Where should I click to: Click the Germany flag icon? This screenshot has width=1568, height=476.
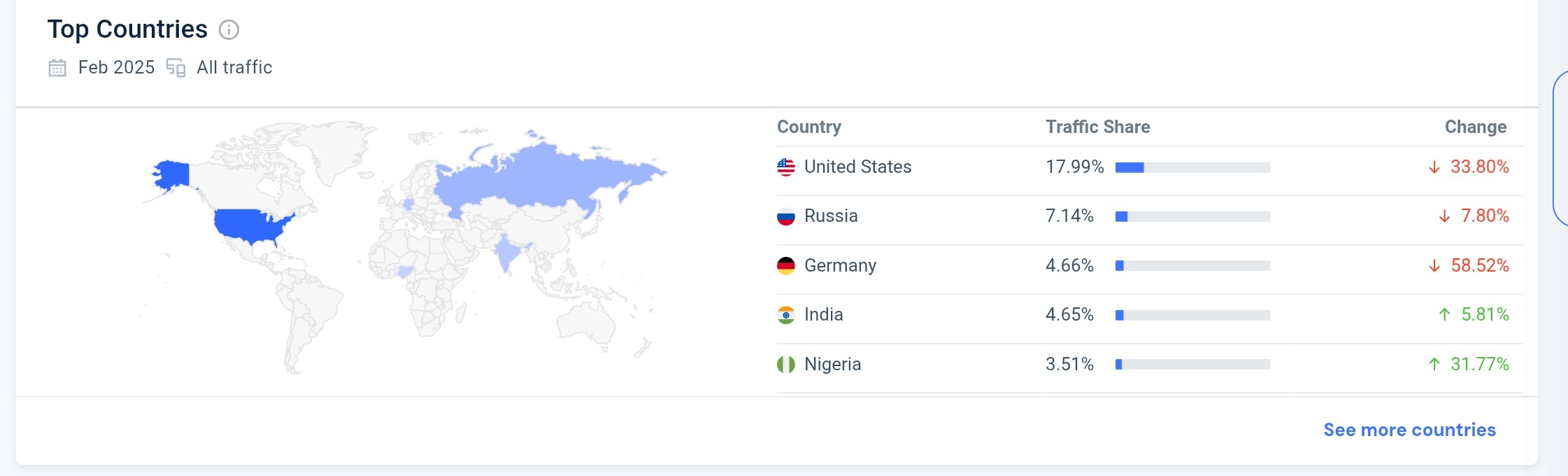click(x=786, y=266)
